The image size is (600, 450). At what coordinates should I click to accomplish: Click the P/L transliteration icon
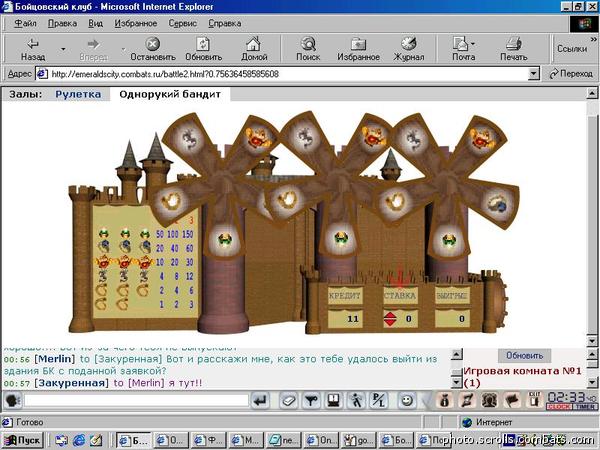[378, 401]
